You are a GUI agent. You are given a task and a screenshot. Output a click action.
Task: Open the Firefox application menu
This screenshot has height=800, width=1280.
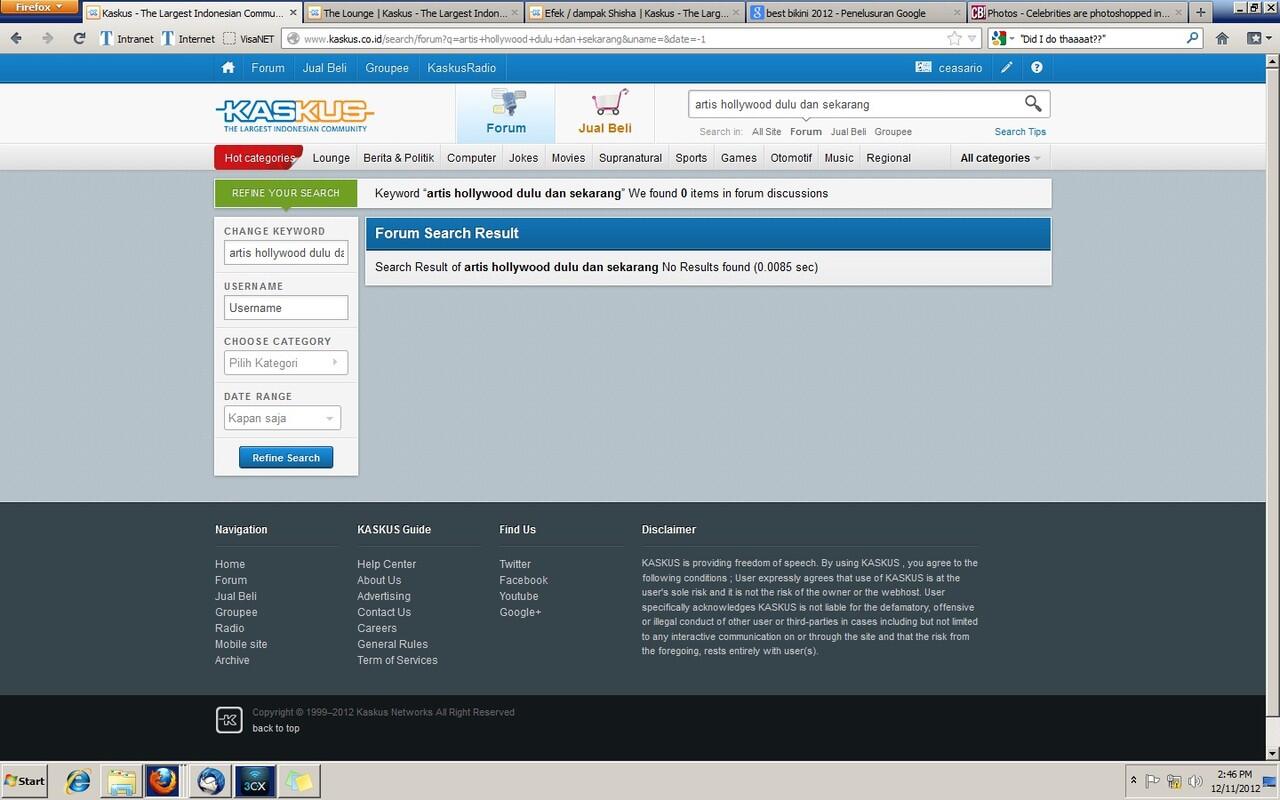tap(39, 7)
